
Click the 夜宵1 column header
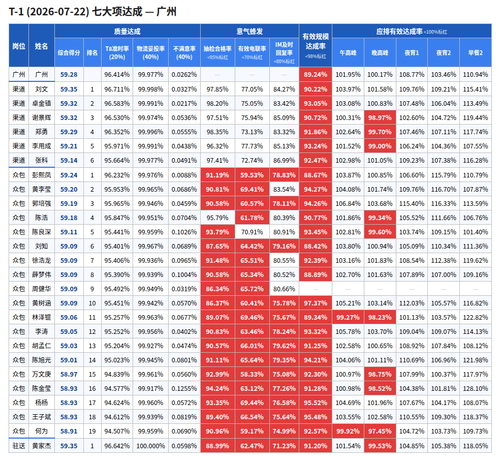tap(412, 53)
